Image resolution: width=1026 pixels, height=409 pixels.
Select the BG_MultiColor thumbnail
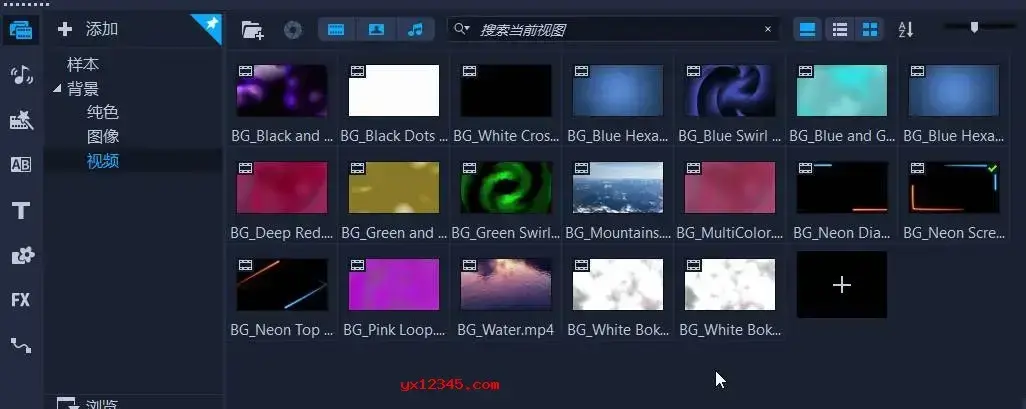[x=730, y=187]
